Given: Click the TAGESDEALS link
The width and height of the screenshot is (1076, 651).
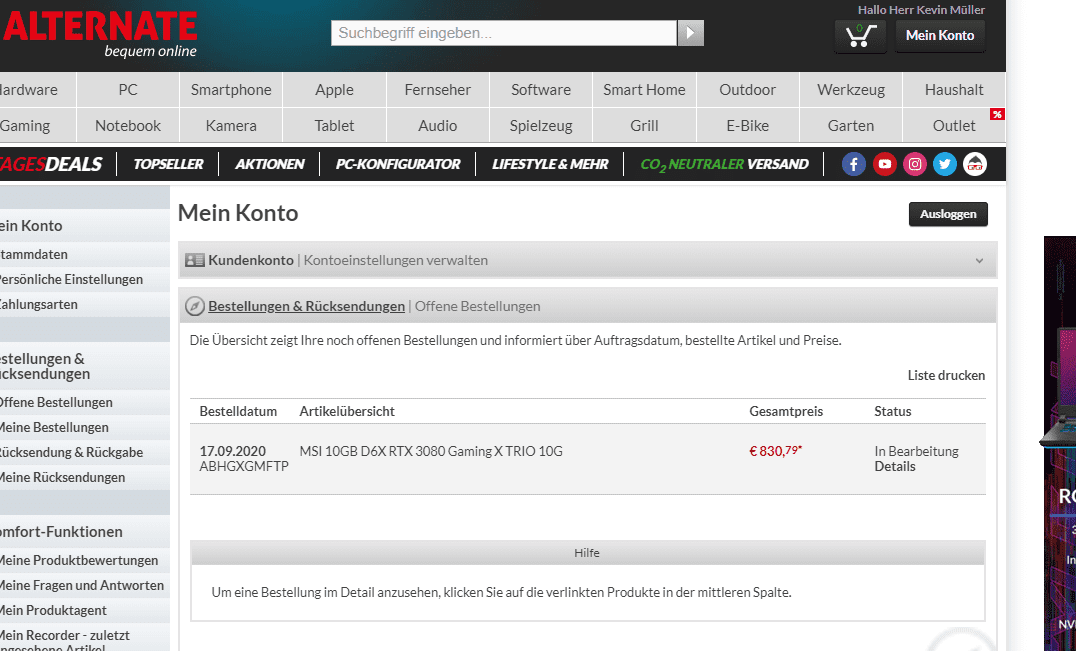Looking at the screenshot, I should [51, 164].
